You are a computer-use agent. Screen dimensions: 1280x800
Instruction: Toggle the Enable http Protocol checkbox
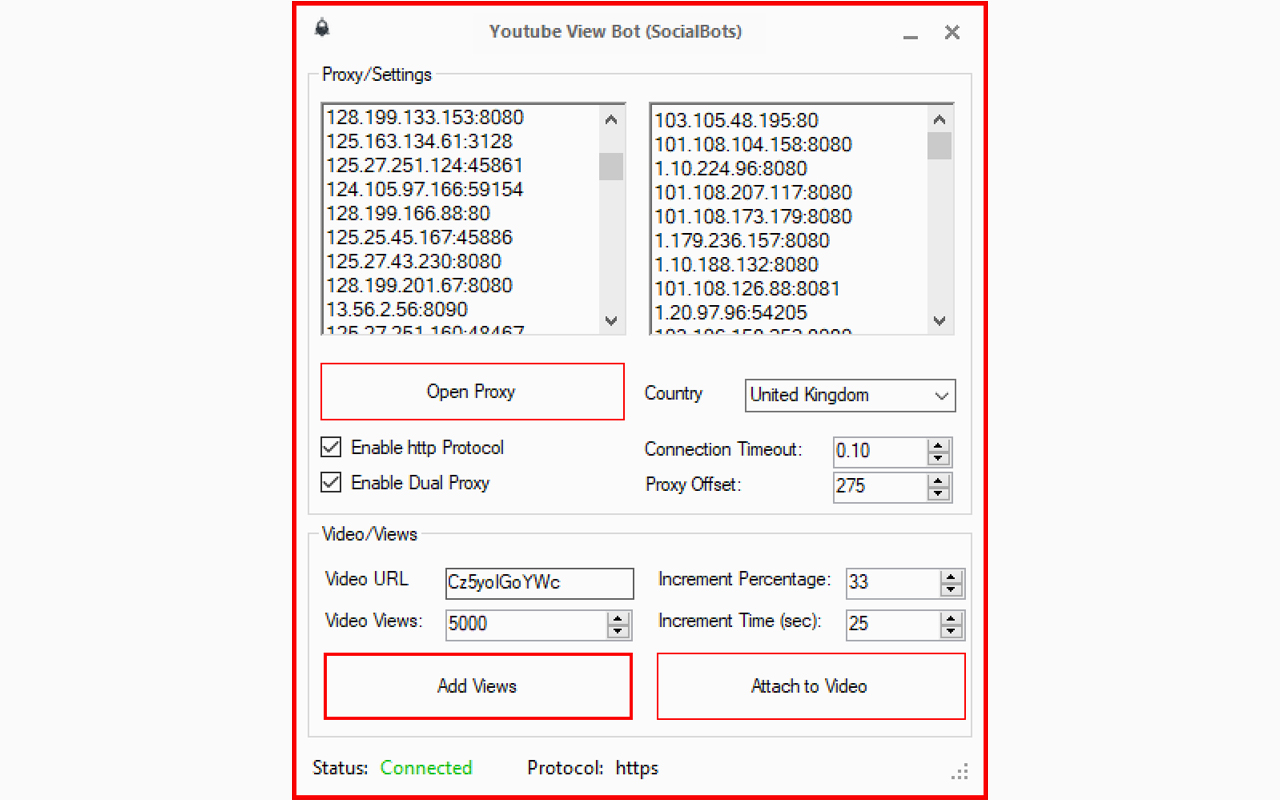click(x=330, y=447)
